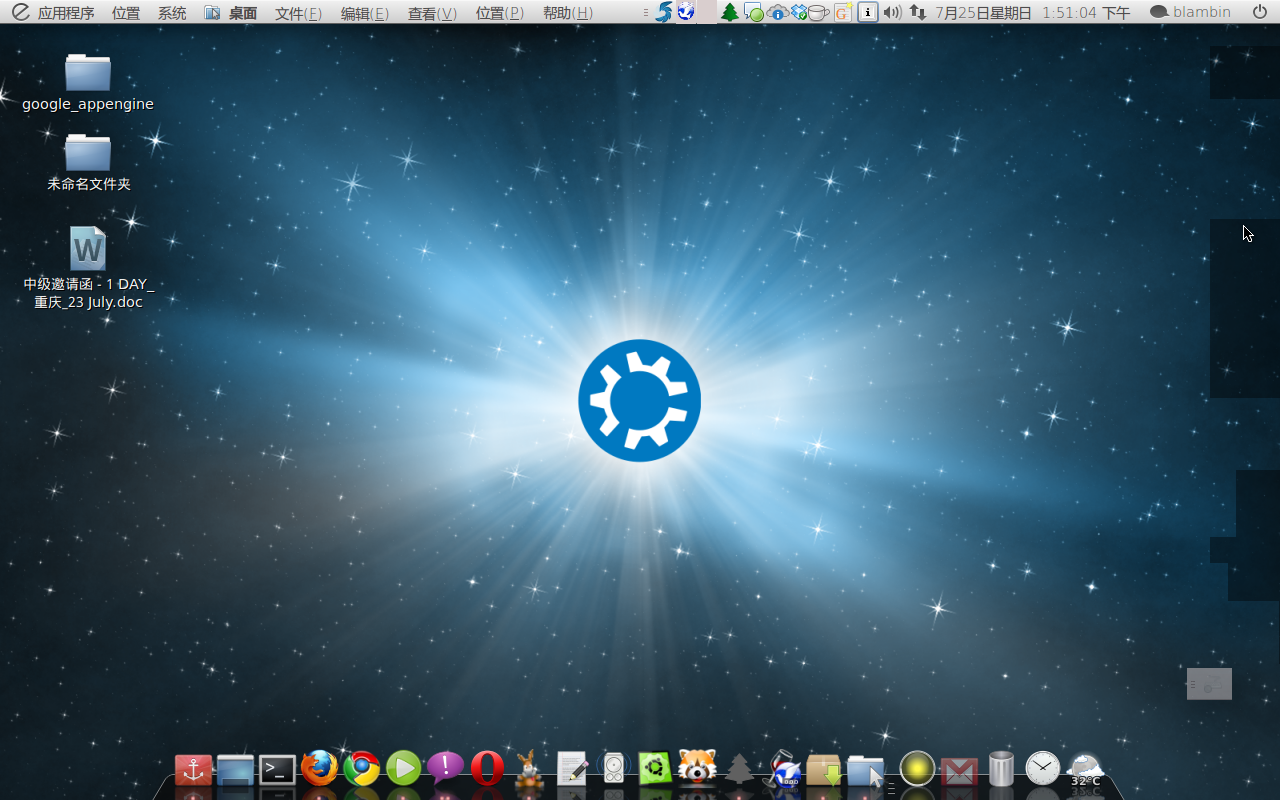Open the top panel 位置 menu next to 应用程序
The width and height of the screenshot is (1280, 800).
click(x=126, y=13)
